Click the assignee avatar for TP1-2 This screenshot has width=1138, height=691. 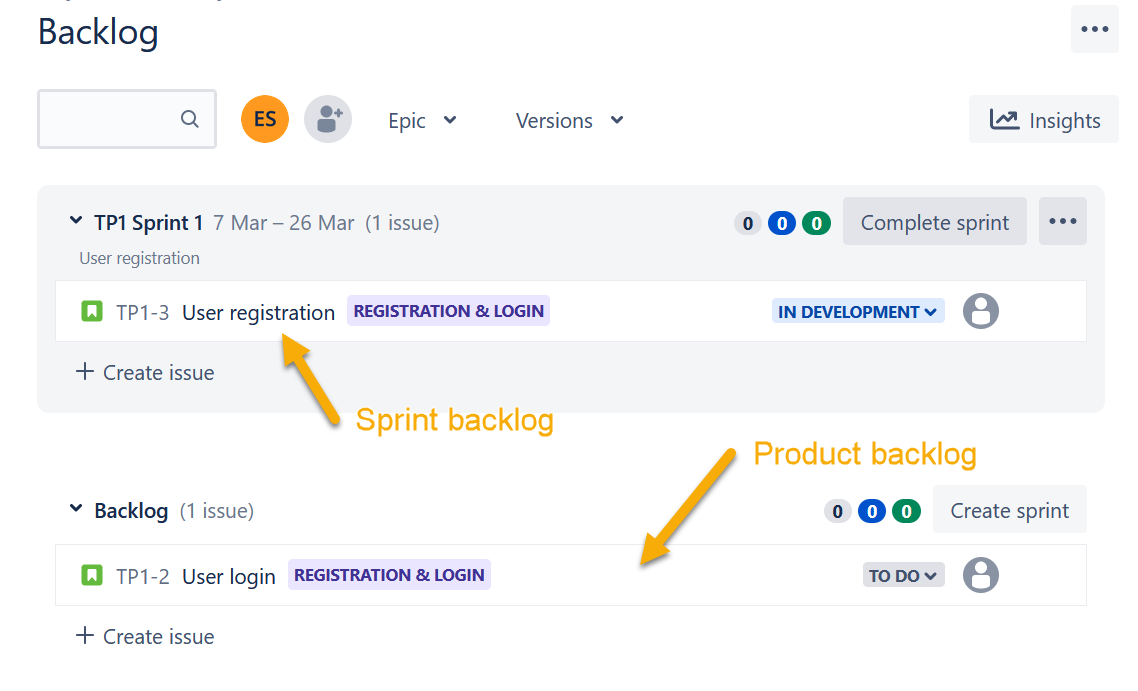981,576
